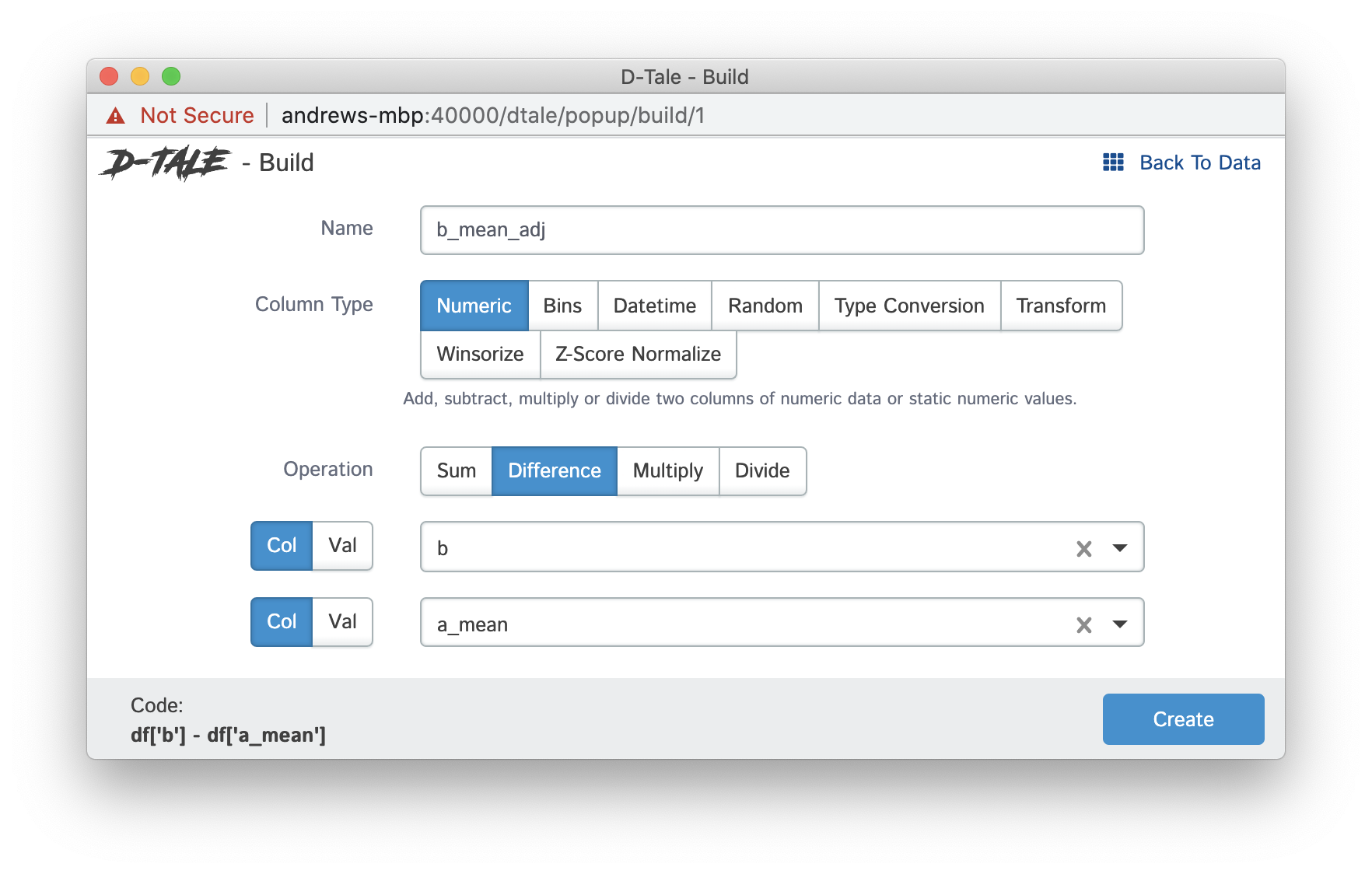1372x874 pixels.
Task: Click the Back To Data grid icon
Action: (x=1113, y=162)
